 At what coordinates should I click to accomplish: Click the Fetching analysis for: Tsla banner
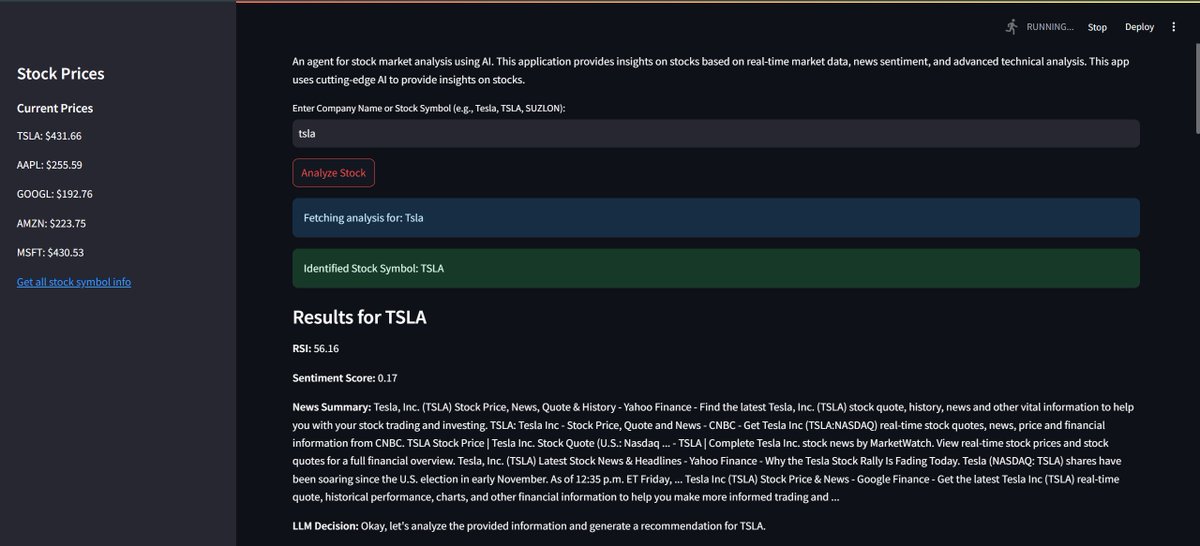(x=716, y=217)
